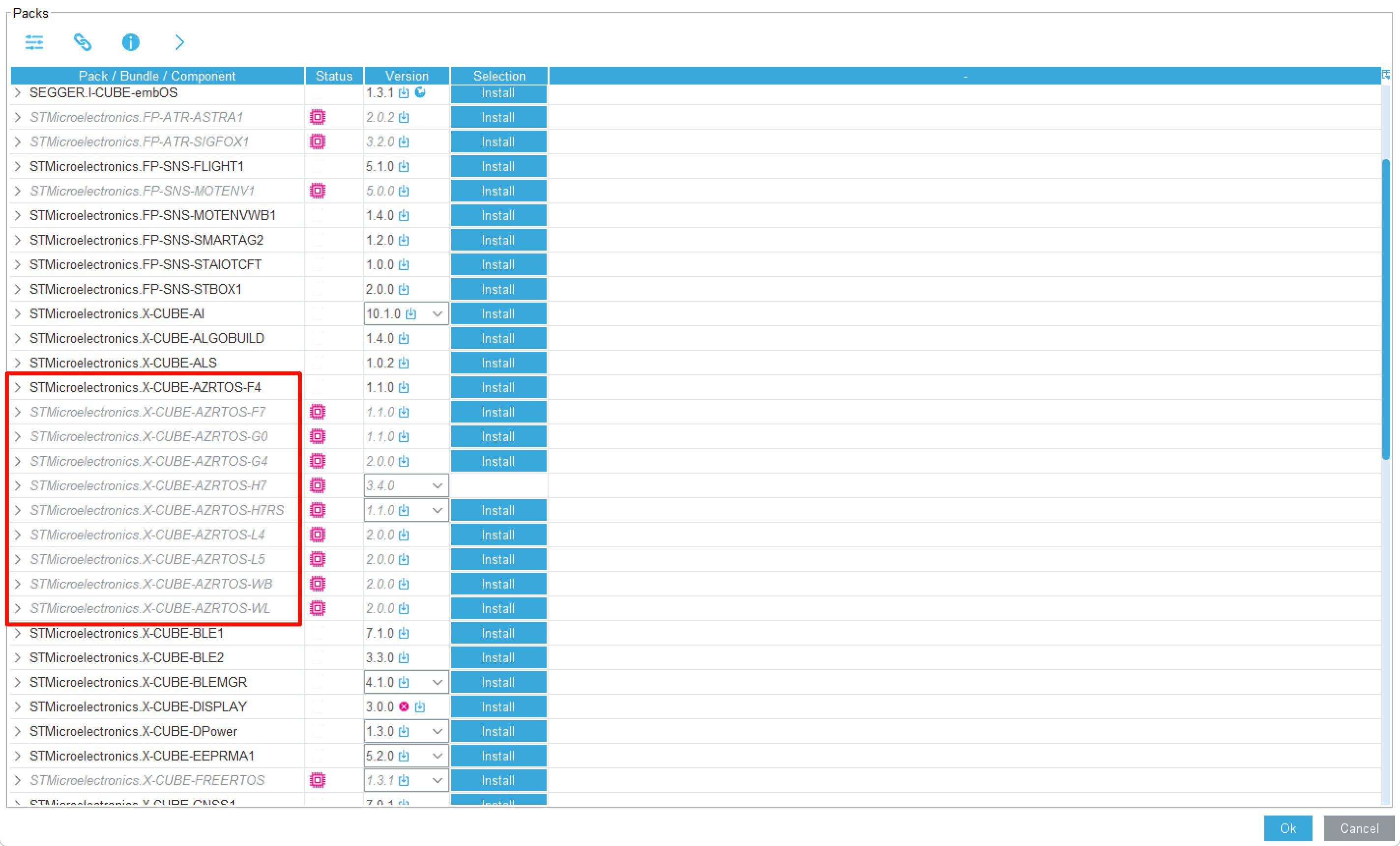Viewport: 1400px width, 846px height.
Task: Click the Pack / Bundle / Component column header
Action: pos(157,76)
